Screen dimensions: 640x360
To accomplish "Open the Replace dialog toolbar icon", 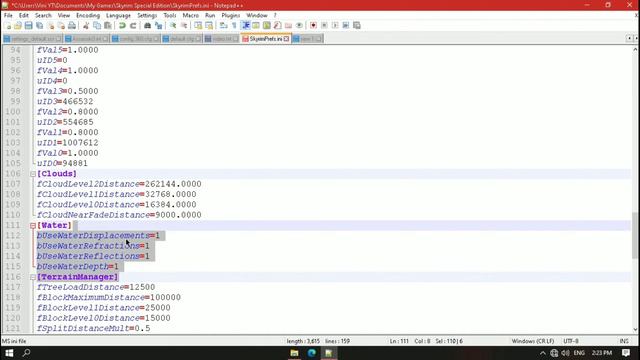I will click(159, 25).
